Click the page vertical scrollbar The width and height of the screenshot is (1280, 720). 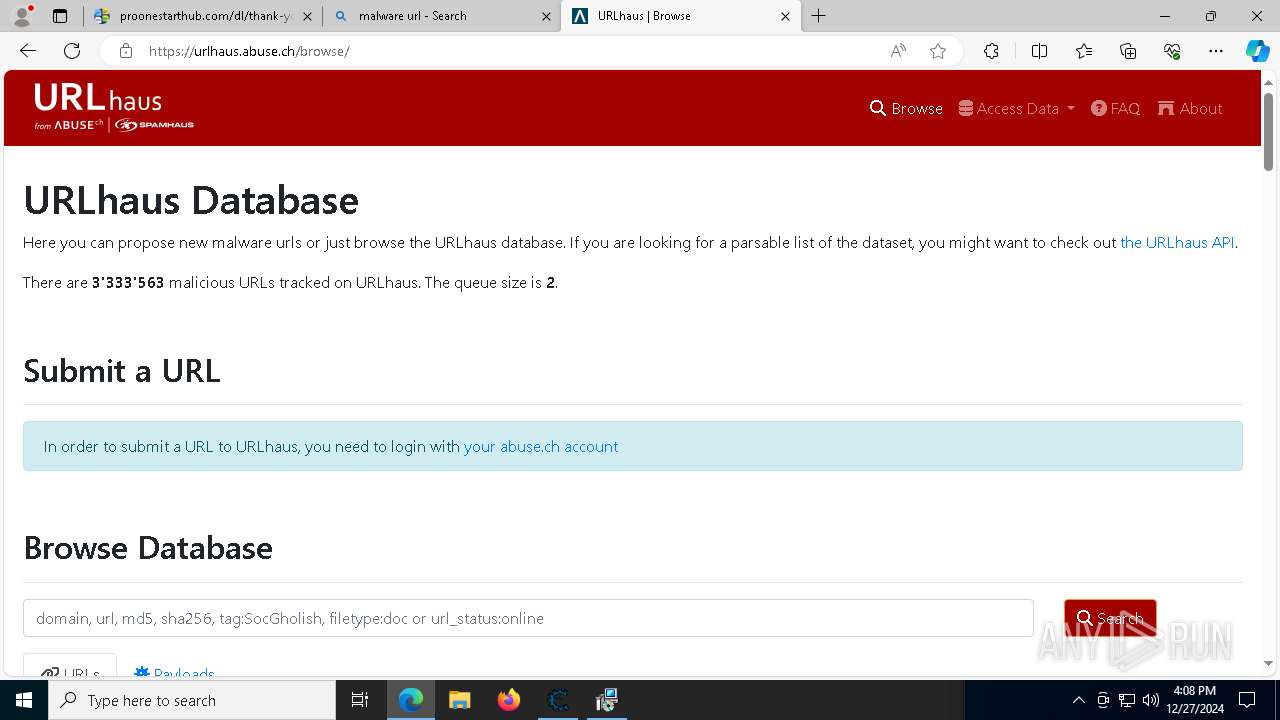point(1269,131)
